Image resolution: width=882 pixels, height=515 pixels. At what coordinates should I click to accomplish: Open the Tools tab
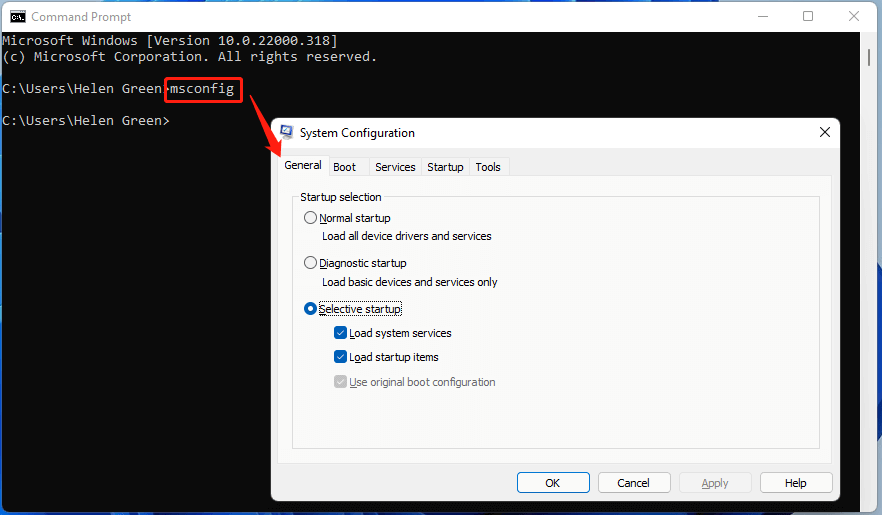click(x=488, y=167)
